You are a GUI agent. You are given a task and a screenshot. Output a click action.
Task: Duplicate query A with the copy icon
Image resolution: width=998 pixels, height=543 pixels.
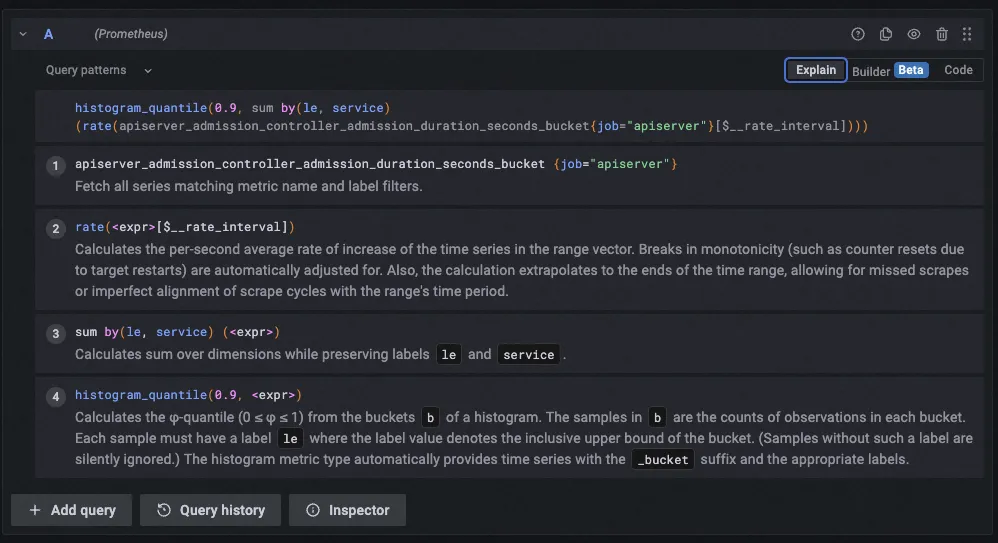(886, 34)
